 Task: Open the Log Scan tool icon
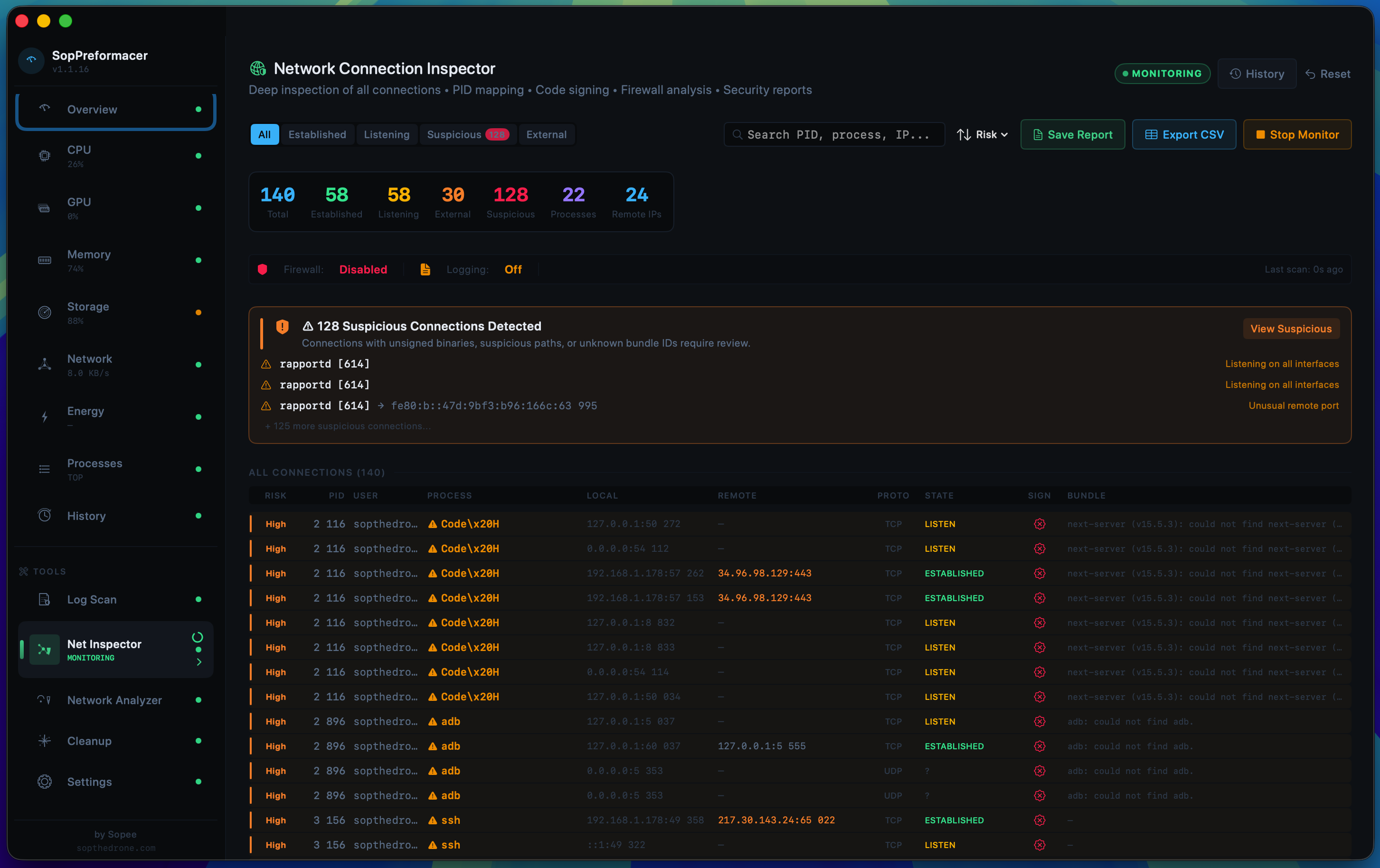point(44,599)
